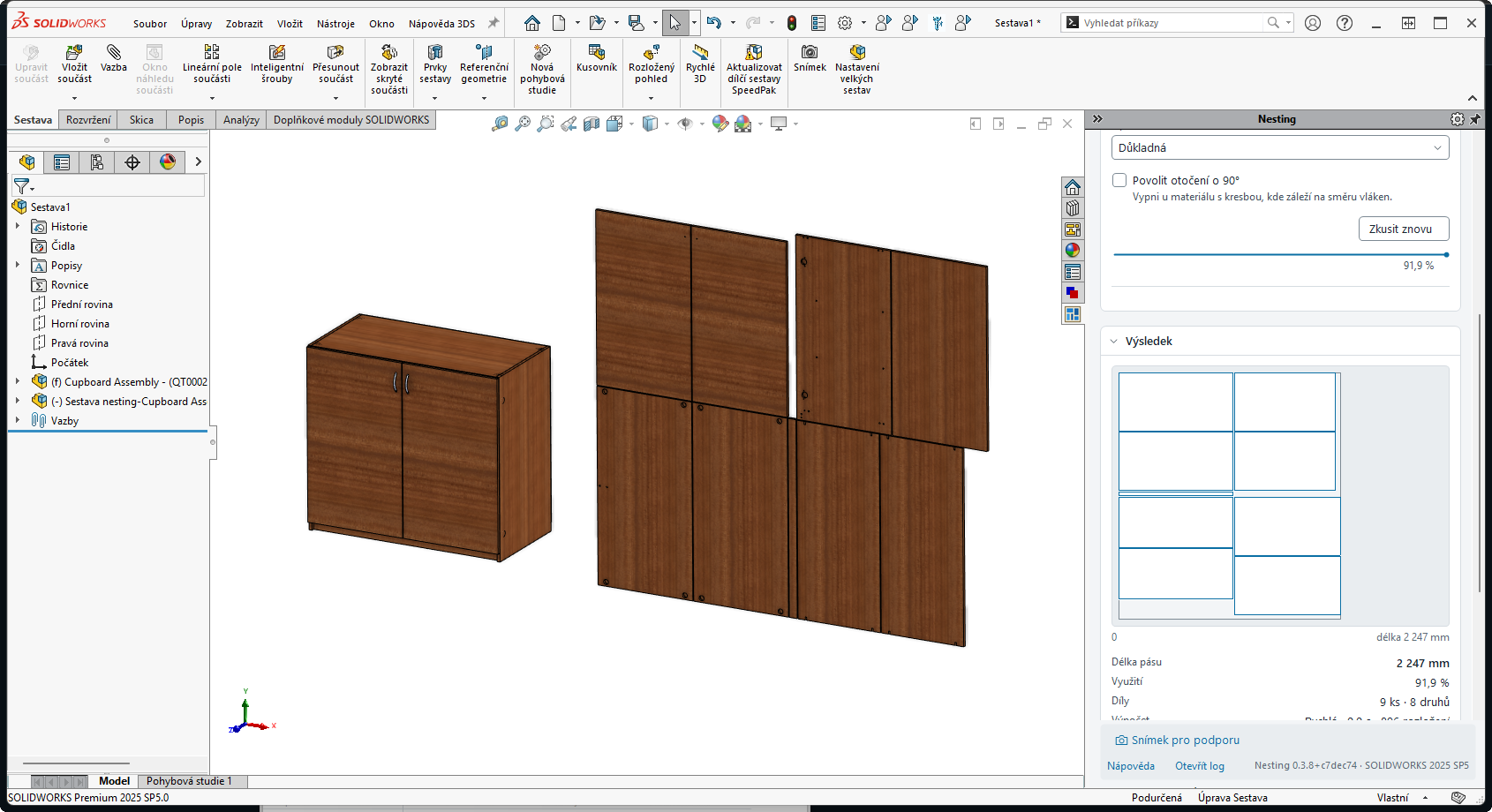Select the Vazba mate tool

coord(113,52)
